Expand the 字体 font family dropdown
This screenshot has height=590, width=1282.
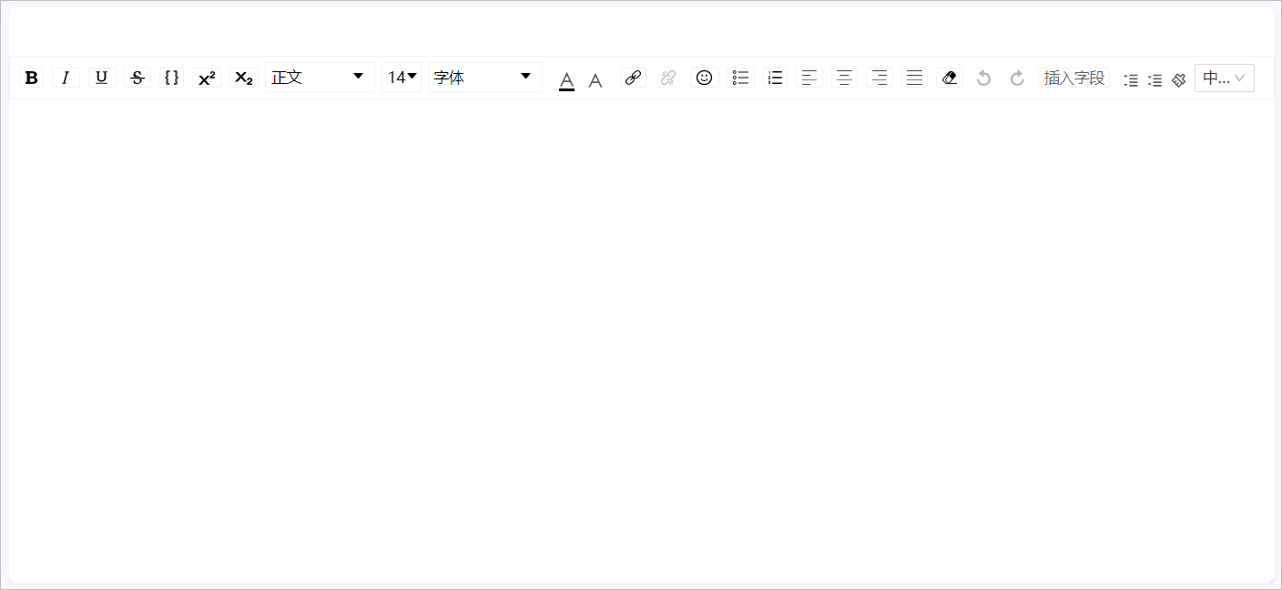pyautogui.click(x=484, y=78)
